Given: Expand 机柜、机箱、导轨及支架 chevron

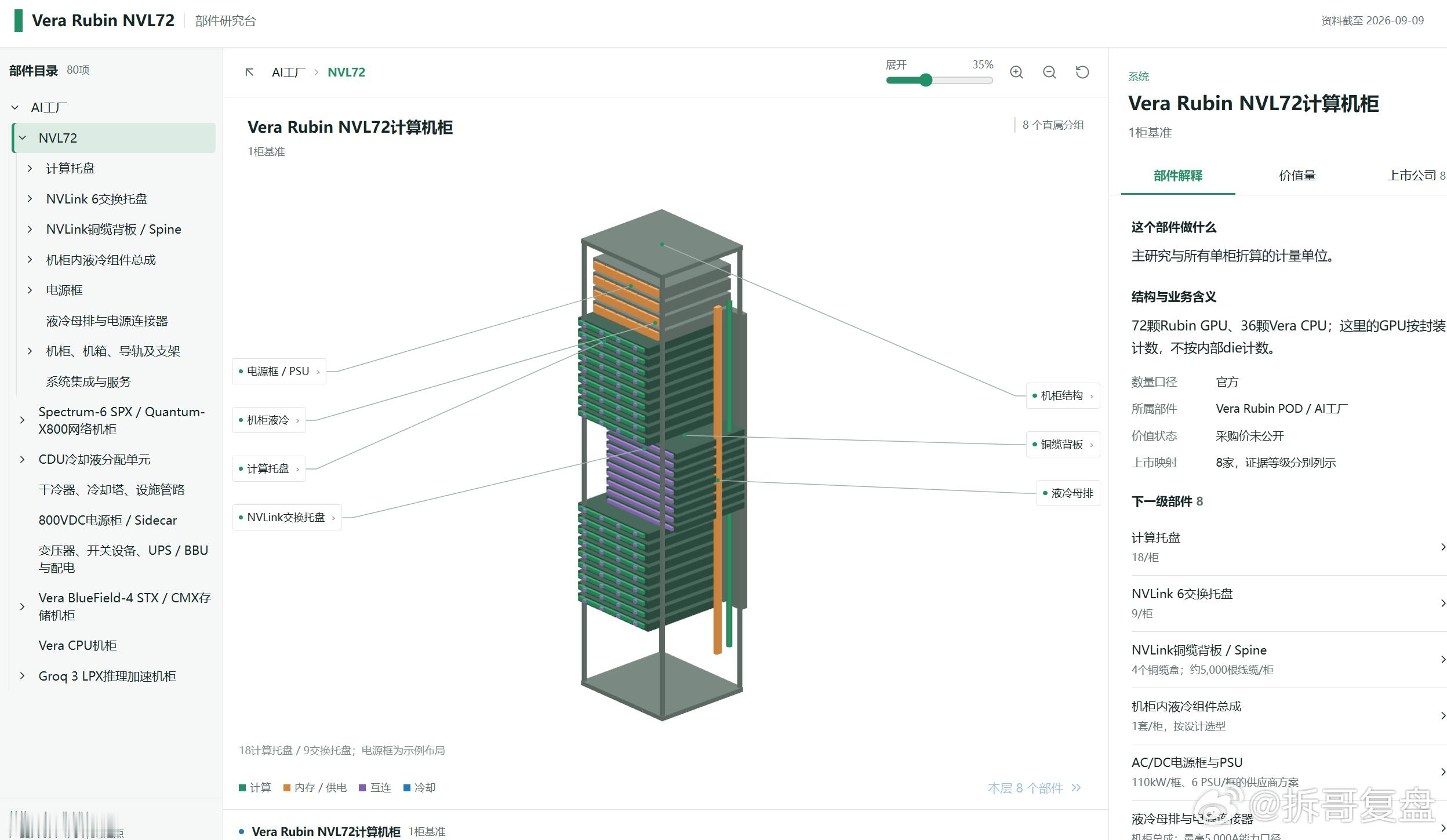Looking at the screenshot, I should pyautogui.click(x=30, y=351).
